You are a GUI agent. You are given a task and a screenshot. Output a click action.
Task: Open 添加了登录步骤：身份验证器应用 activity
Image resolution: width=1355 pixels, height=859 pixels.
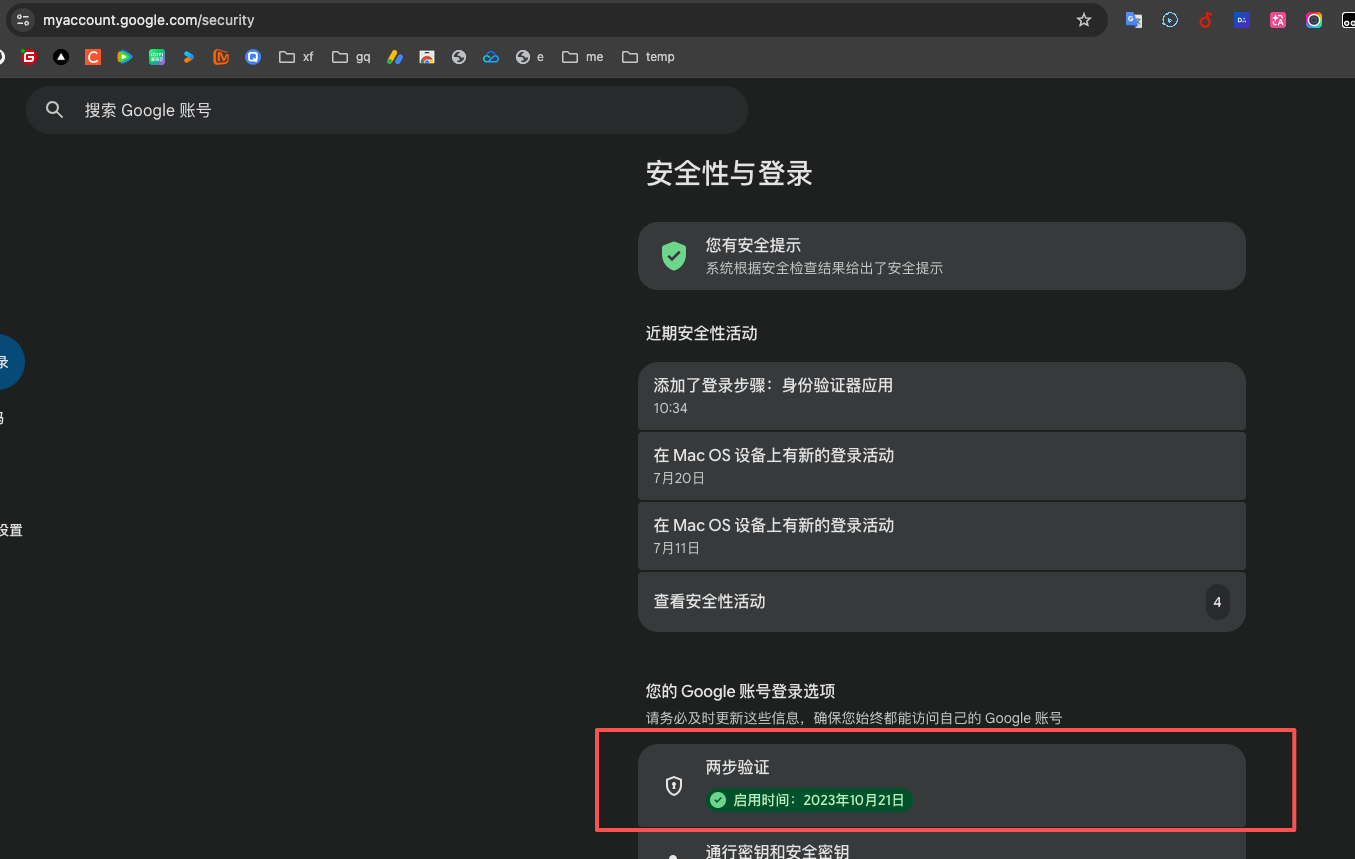point(942,396)
